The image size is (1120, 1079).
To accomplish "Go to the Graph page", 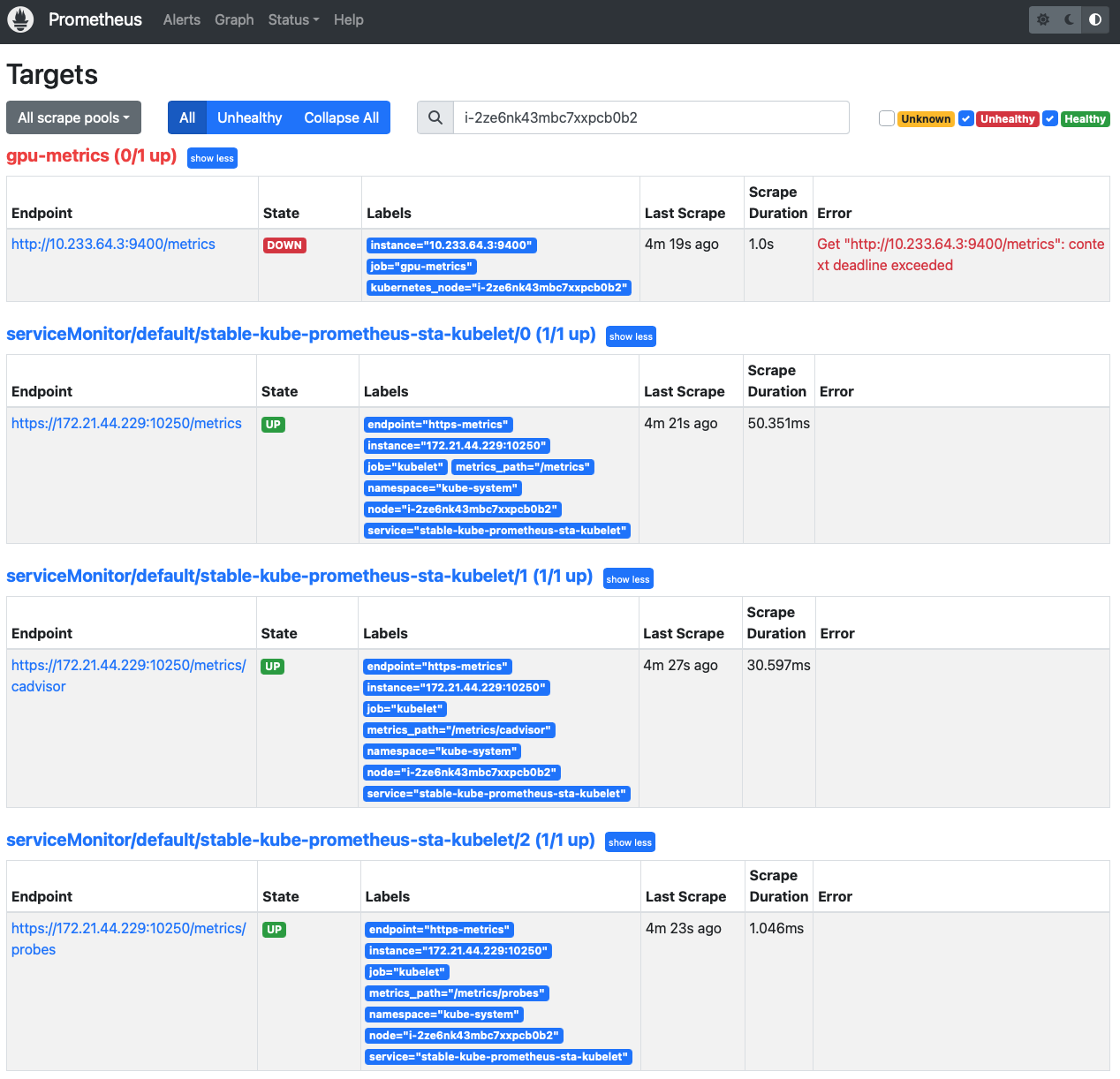I will 234,19.
